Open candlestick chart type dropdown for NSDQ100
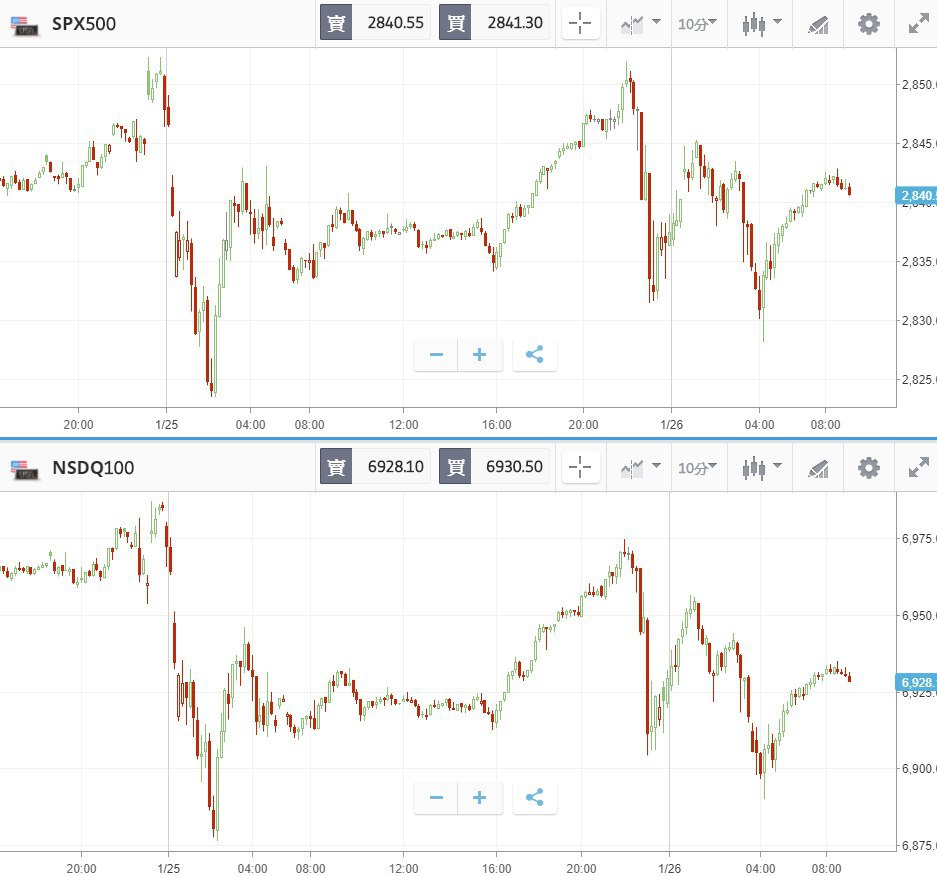Viewport: 937px width, 876px height. [762, 467]
